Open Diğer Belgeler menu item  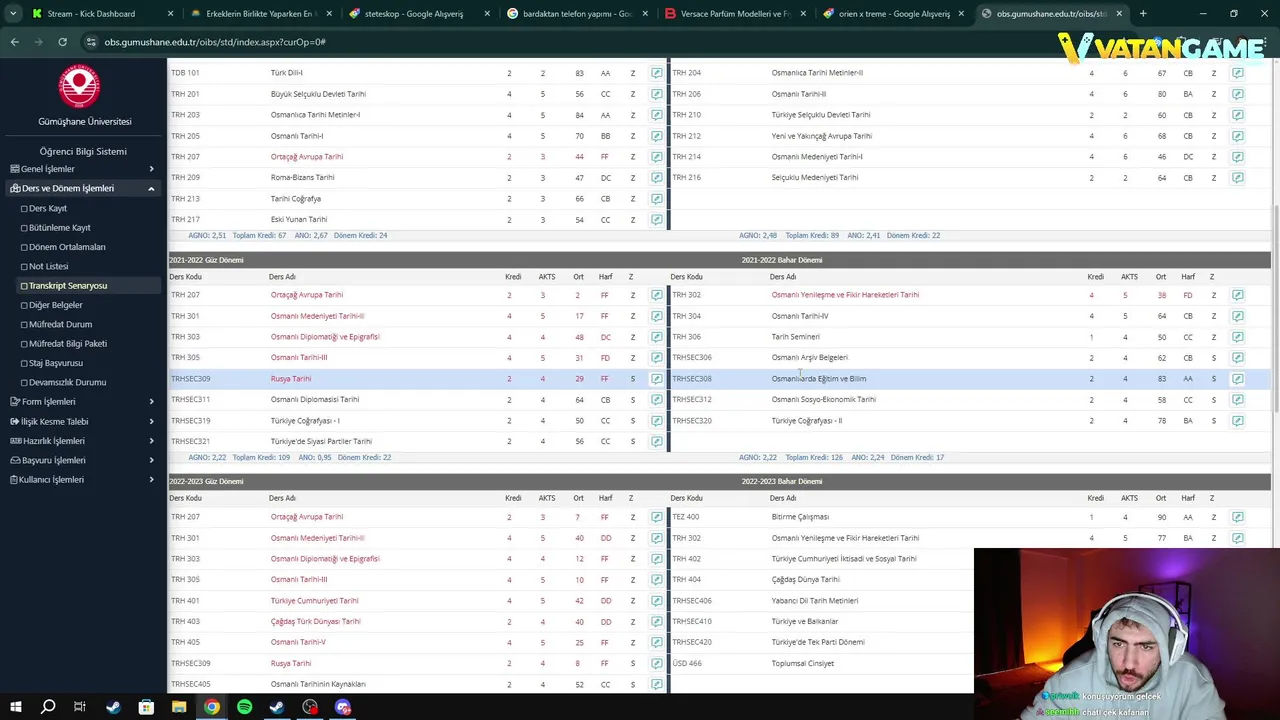click(x=55, y=305)
